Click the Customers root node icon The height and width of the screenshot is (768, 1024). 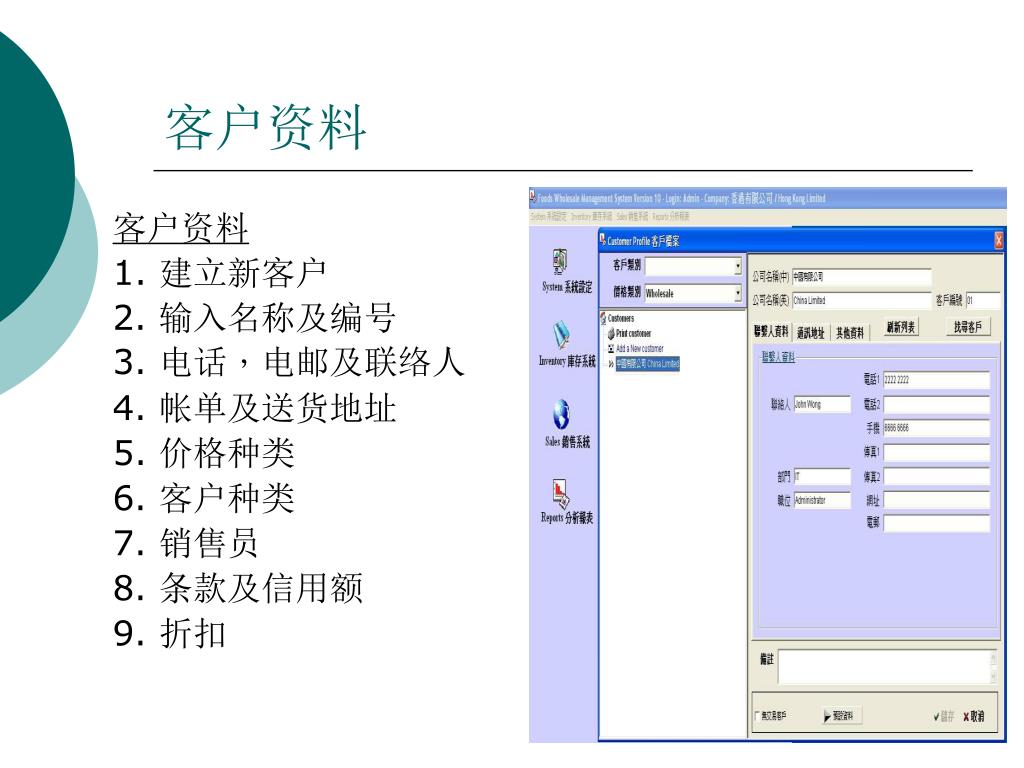[603, 319]
